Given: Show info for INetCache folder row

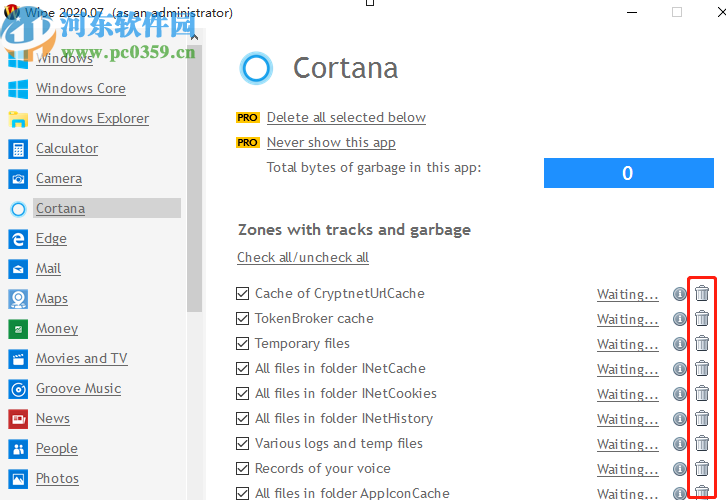Looking at the screenshot, I should click(679, 369).
